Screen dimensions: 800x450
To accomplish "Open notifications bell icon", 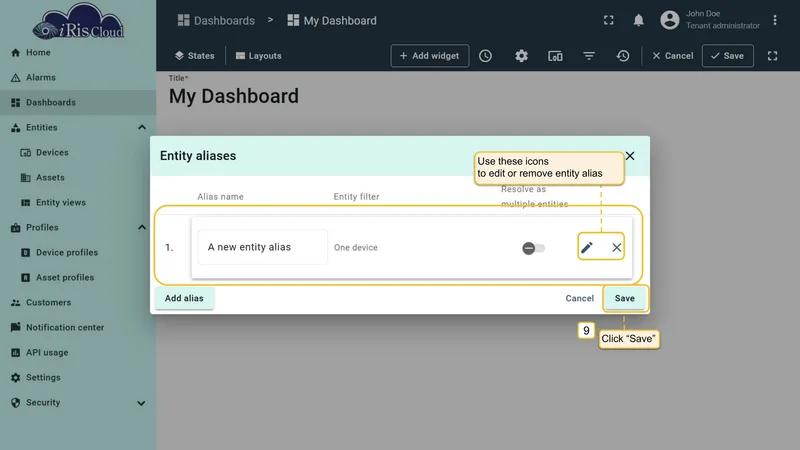I will (x=638, y=20).
